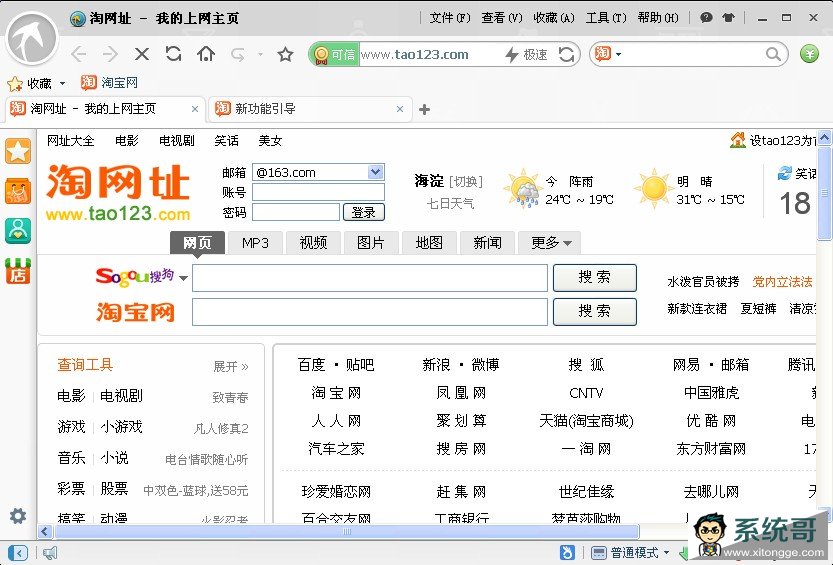This screenshot has height=565, width=833.
Task: Open the 查看(V) menu
Action: (502, 18)
